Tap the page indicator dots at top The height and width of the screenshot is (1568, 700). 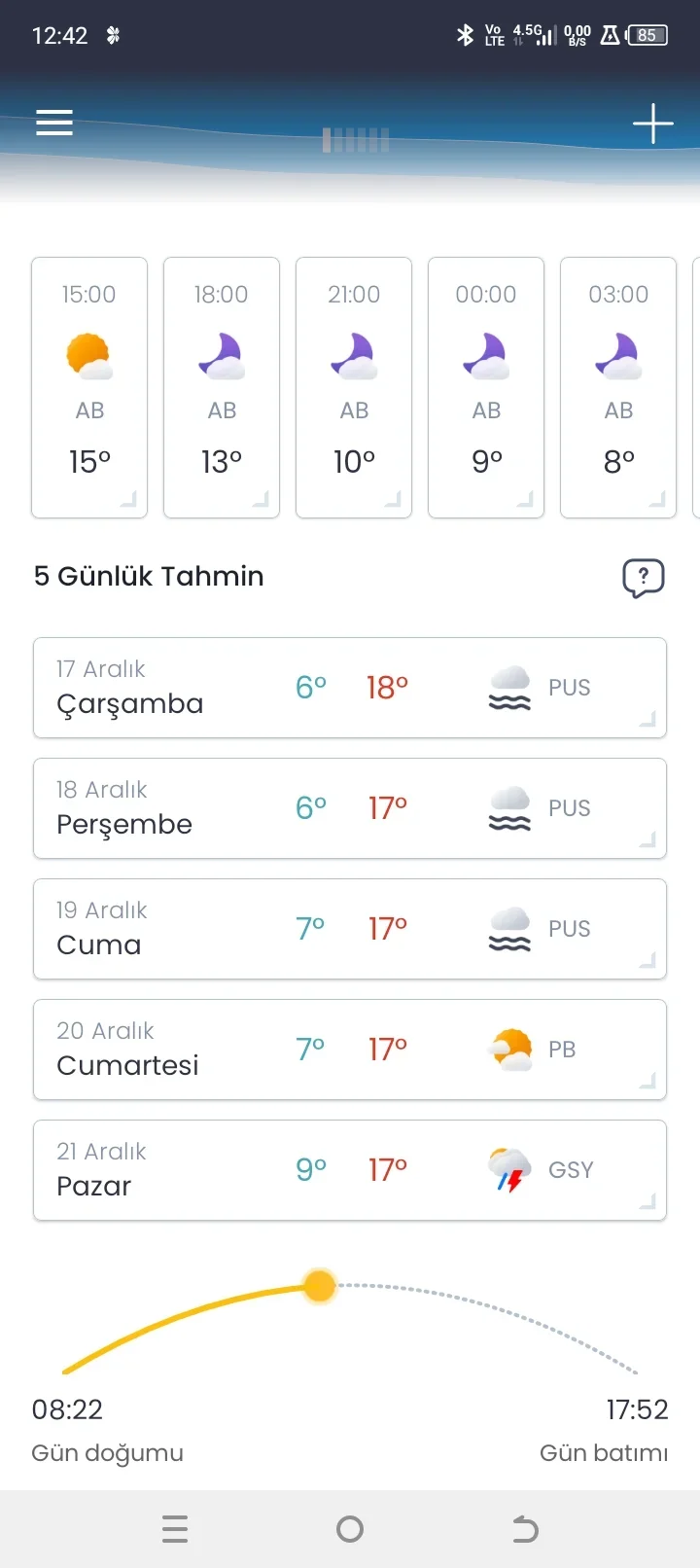click(x=356, y=141)
